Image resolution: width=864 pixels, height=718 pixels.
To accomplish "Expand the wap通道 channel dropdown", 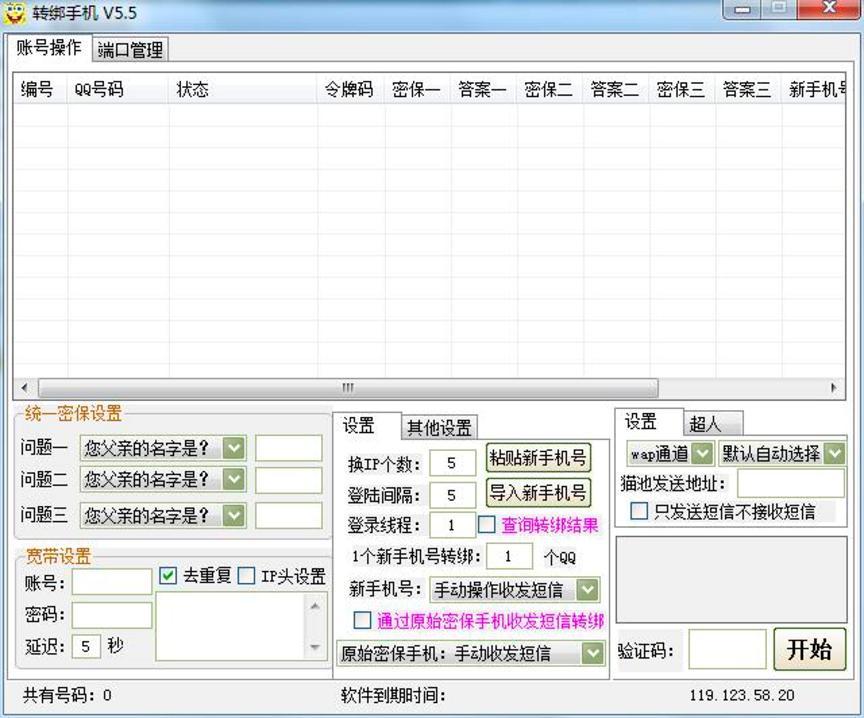I will pyautogui.click(x=702, y=454).
